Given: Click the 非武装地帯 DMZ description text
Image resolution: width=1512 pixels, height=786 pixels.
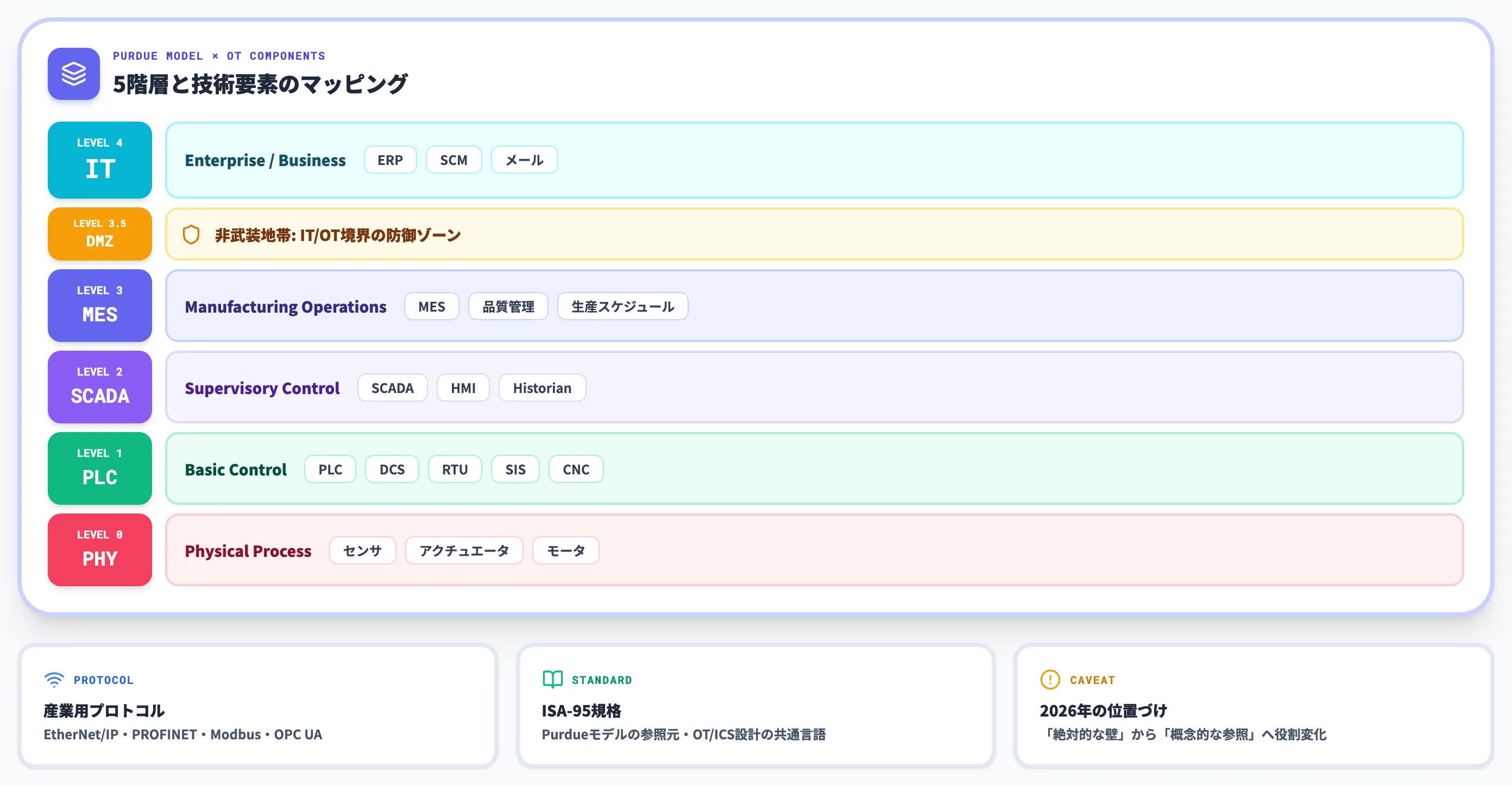Looking at the screenshot, I should coord(338,235).
